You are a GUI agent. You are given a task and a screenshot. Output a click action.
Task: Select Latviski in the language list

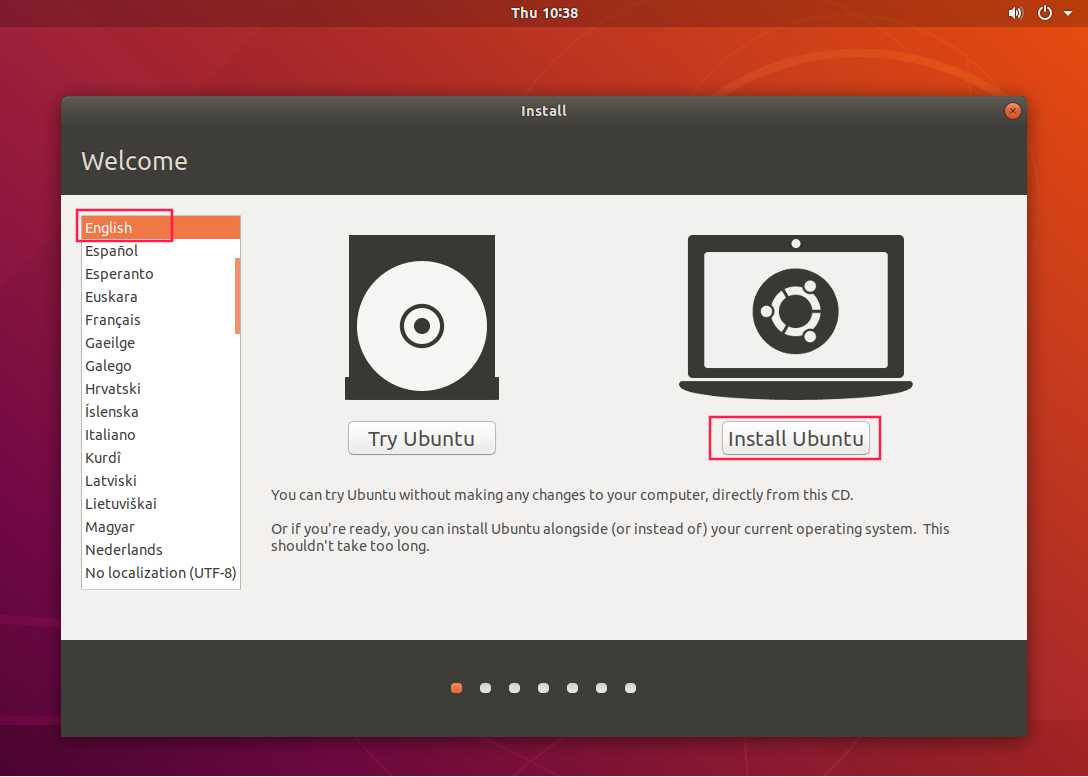[x=159, y=480]
